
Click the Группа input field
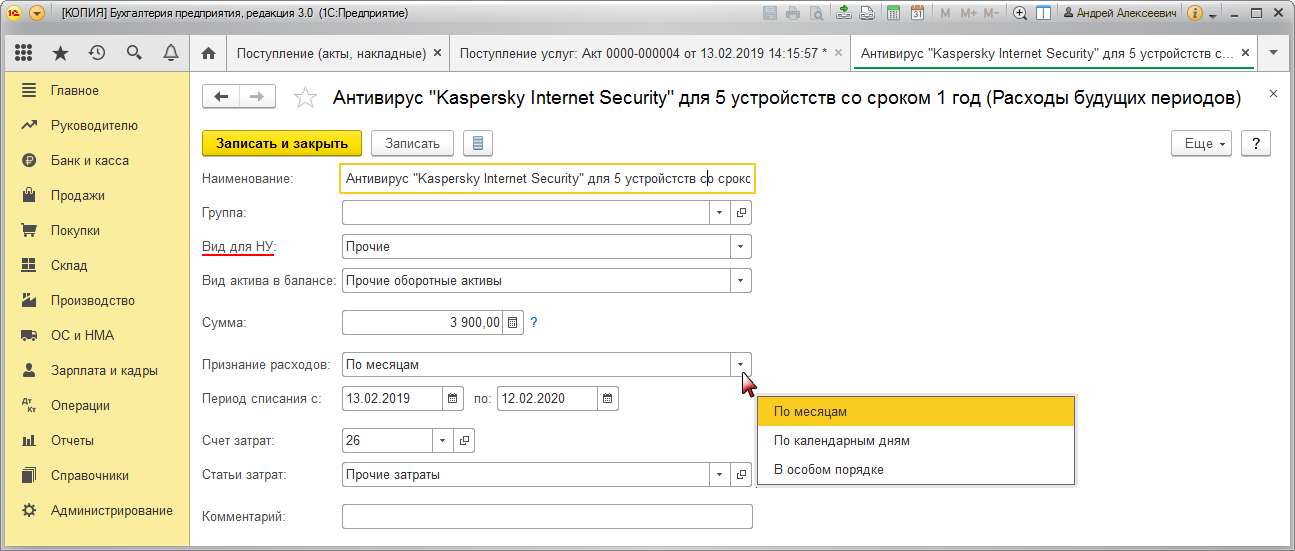526,212
